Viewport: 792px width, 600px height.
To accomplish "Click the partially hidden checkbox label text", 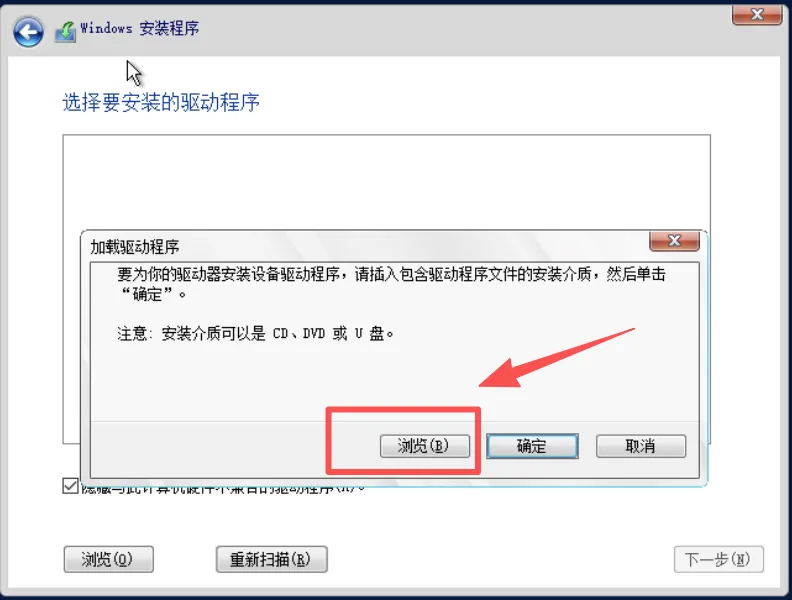I will pos(223,488).
